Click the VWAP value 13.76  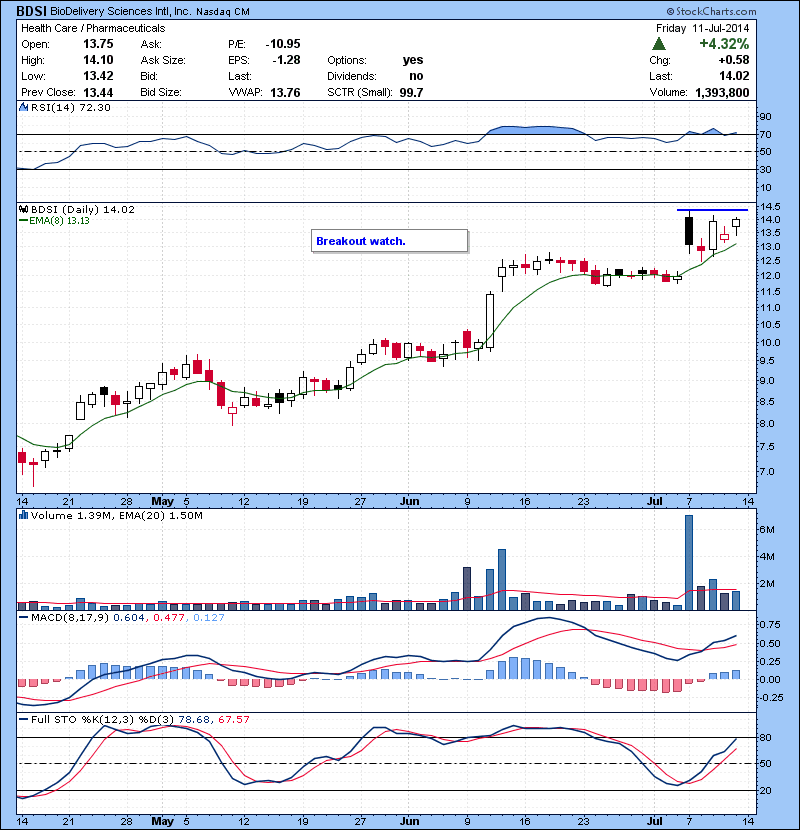pos(285,93)
